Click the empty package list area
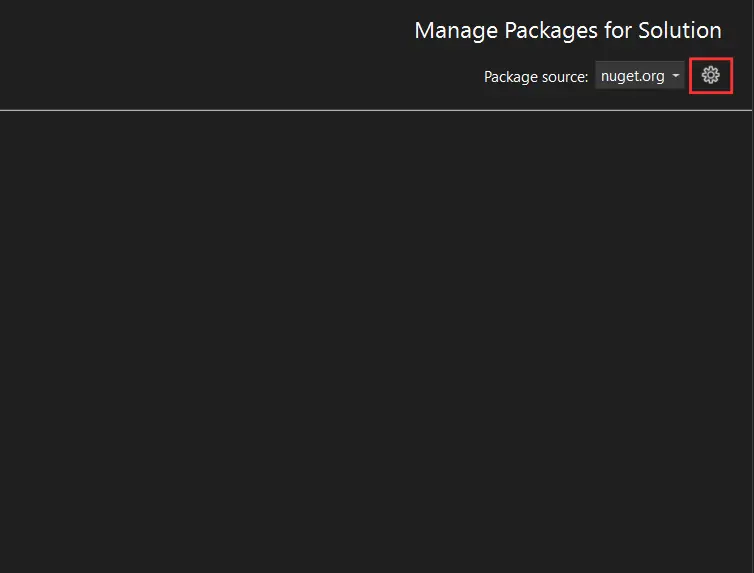Screen dimensions: 754x573 click(x=377, y=340)
